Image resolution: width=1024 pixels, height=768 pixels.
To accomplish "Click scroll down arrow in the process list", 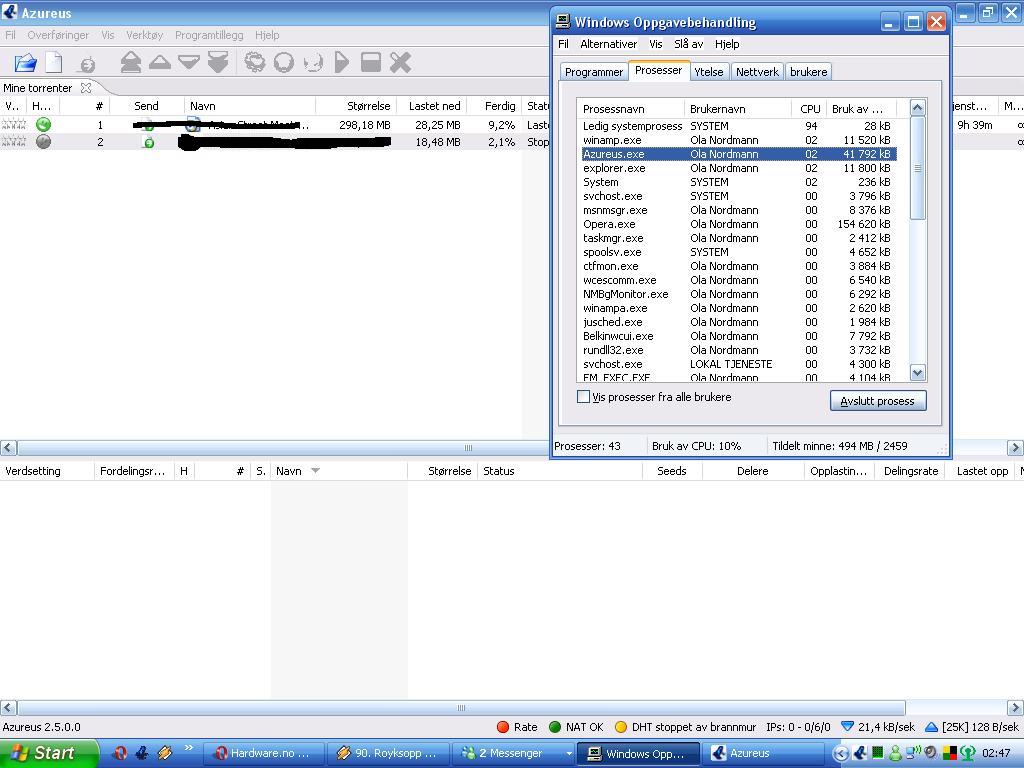I will tap(918, 372).
